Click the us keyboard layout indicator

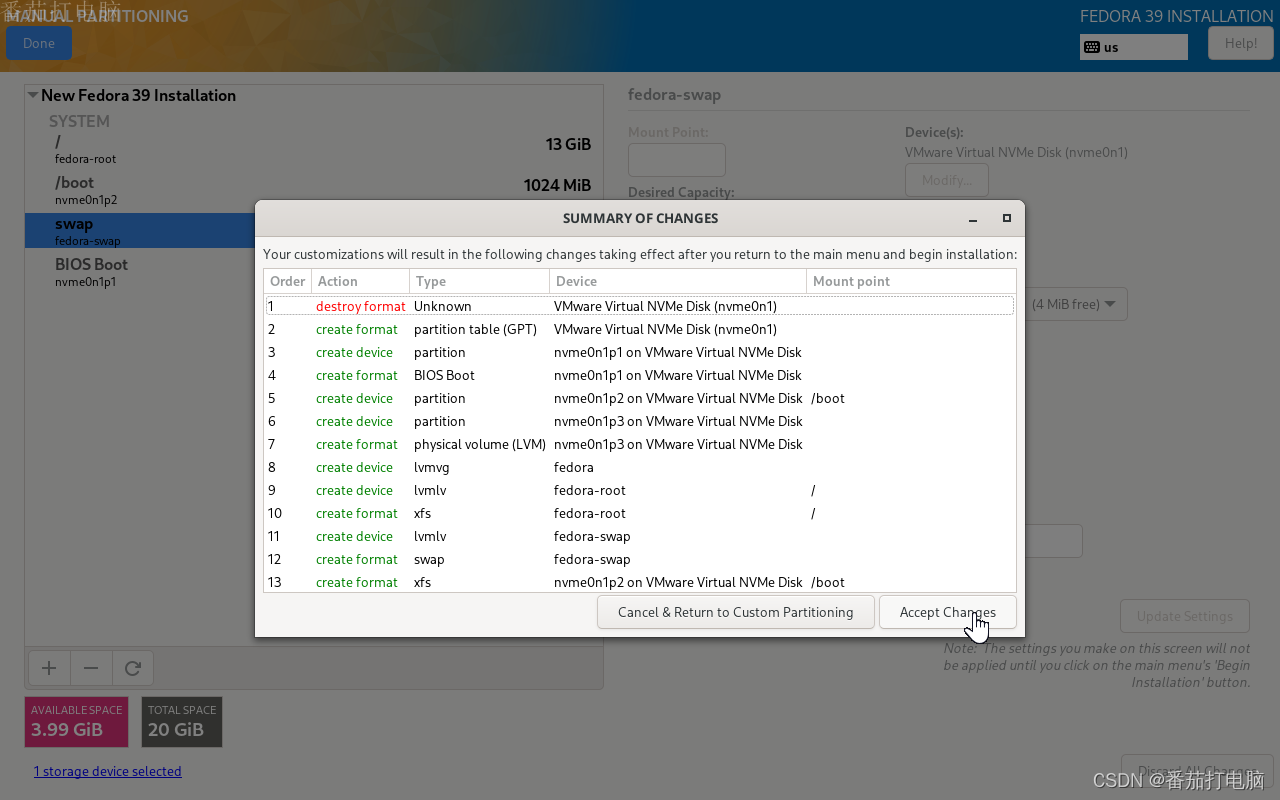(1134, 47)
